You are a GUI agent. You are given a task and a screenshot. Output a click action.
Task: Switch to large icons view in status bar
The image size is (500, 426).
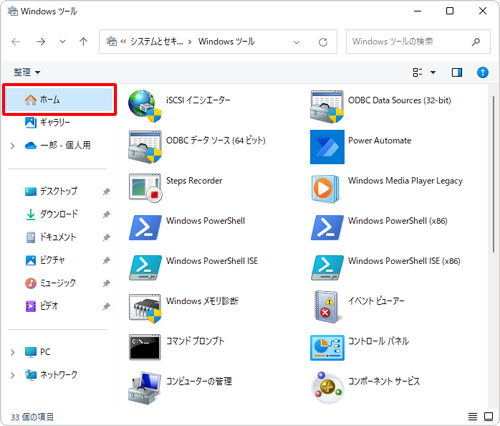click(489, 416)
